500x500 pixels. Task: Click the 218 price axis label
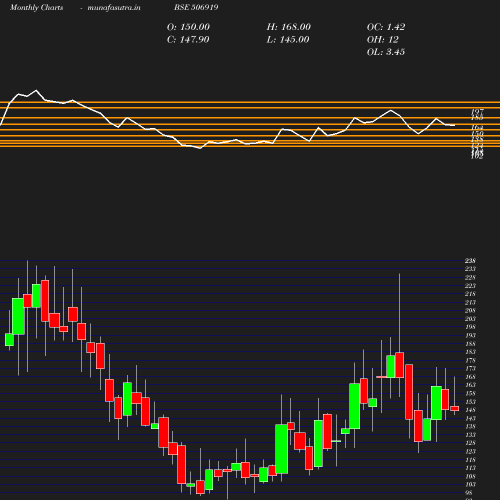tap(470, 294)
